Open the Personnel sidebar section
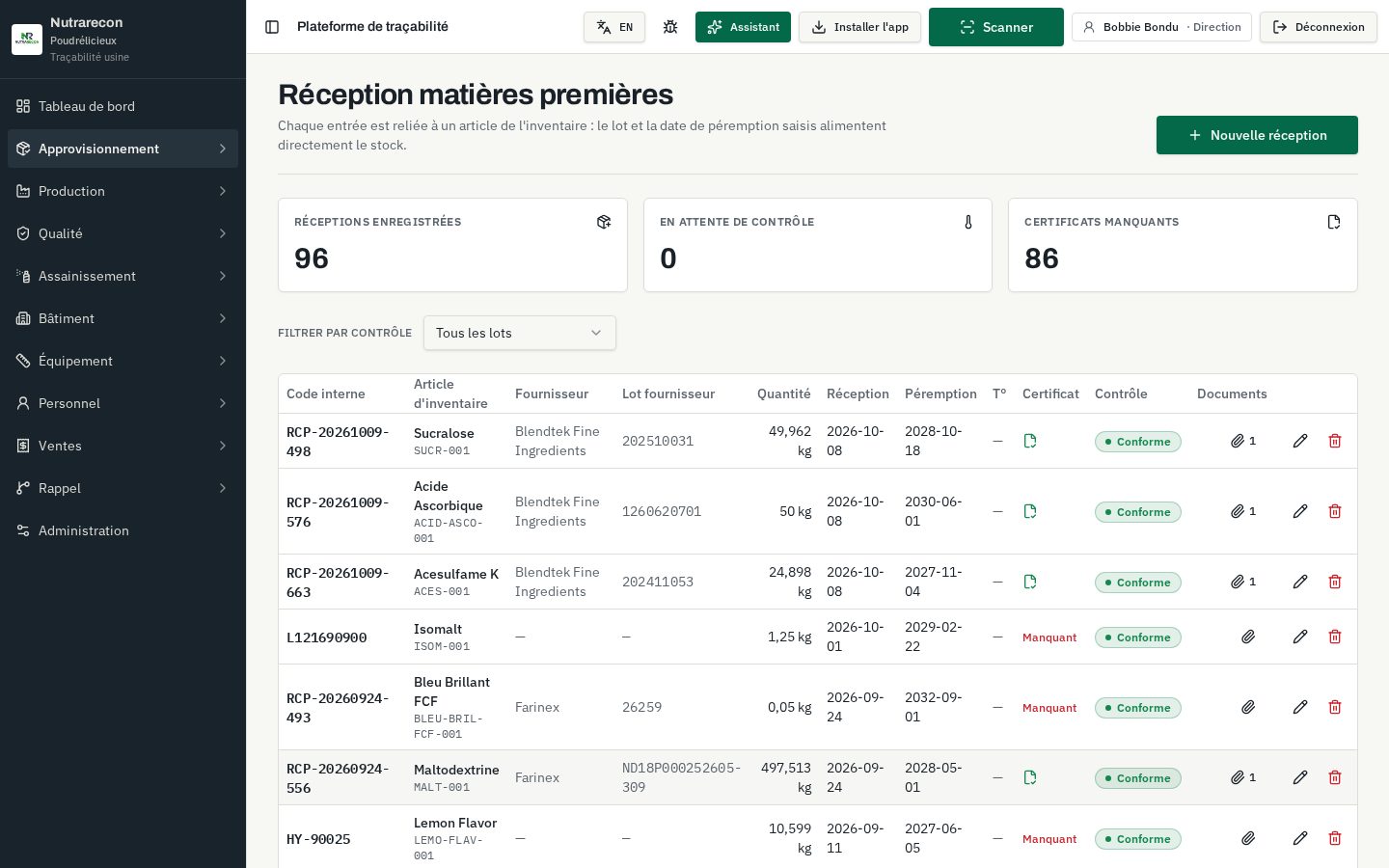Viewport: 1389px width, 868px height. click(x=123, y=403)
